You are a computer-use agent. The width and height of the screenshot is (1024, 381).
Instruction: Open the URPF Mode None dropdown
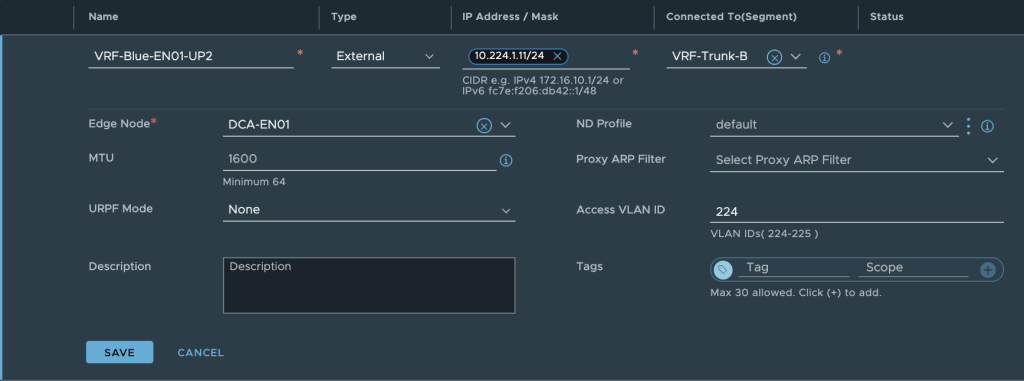(369, 210)
